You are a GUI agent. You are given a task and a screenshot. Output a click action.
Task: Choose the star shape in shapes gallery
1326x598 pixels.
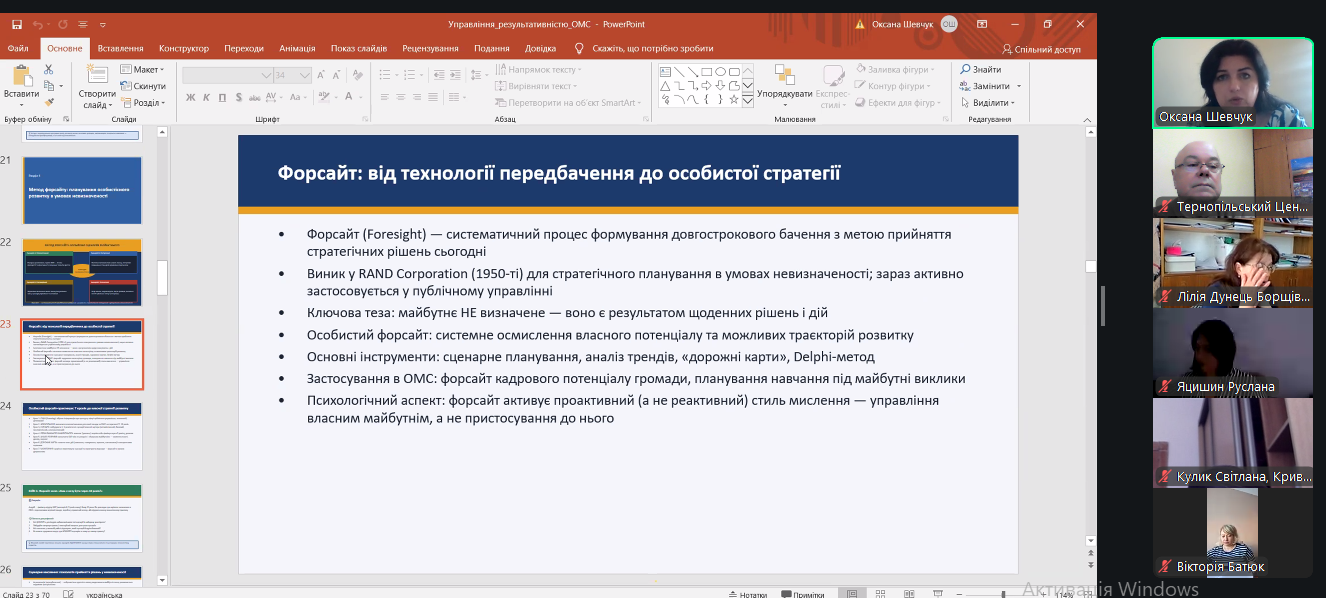click(734, 99)
